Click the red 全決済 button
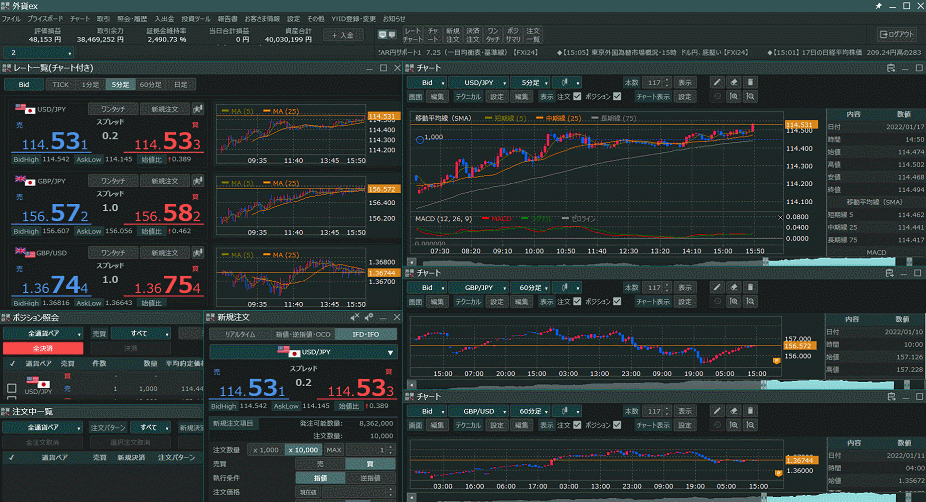The width and height of the screenshot is (926, 502). coord(43,348)
